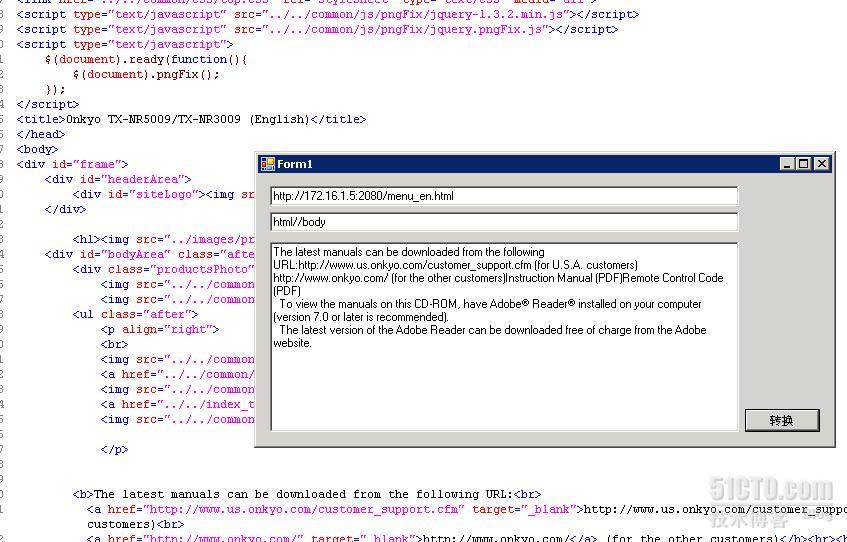
Task: Click the '<div class="productsPhoto"' code line
Action: [164, 269]
